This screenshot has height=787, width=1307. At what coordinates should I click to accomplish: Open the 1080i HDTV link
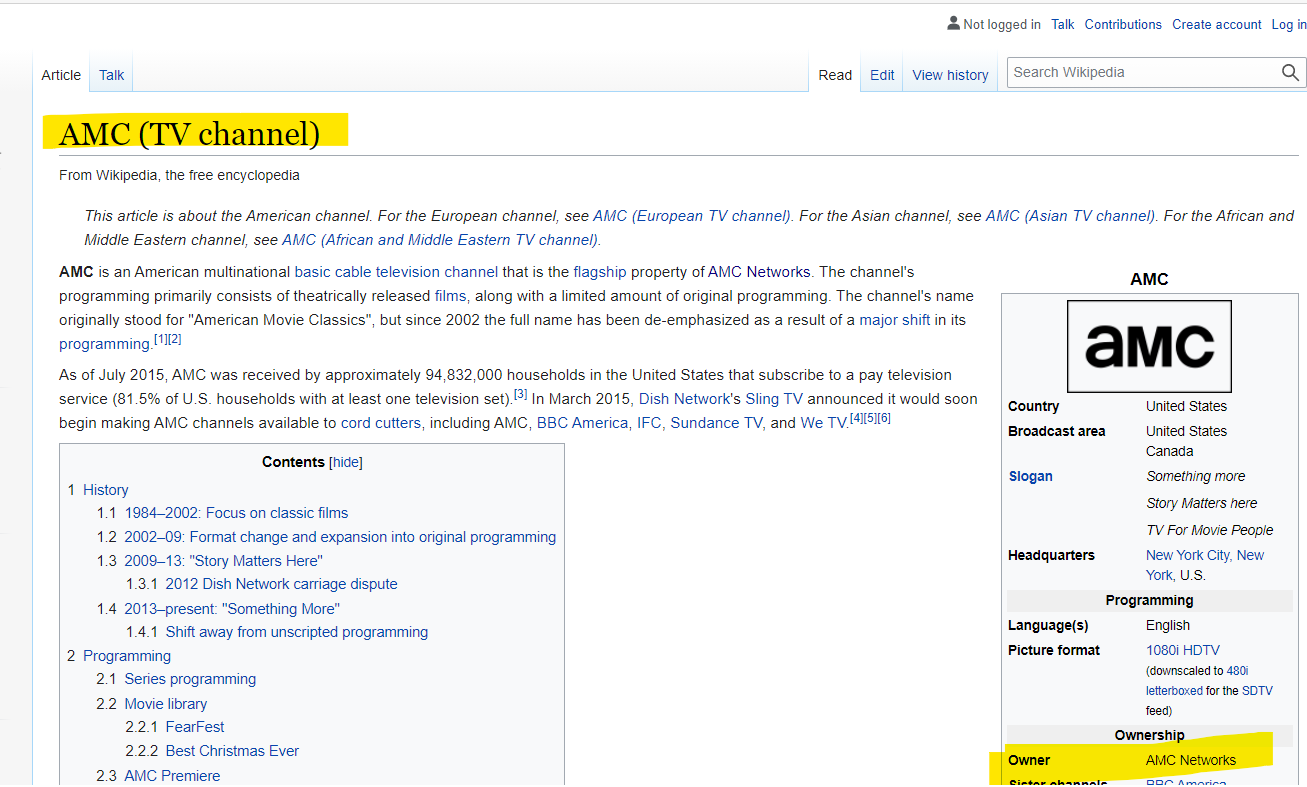click(x=1183, y=650)
